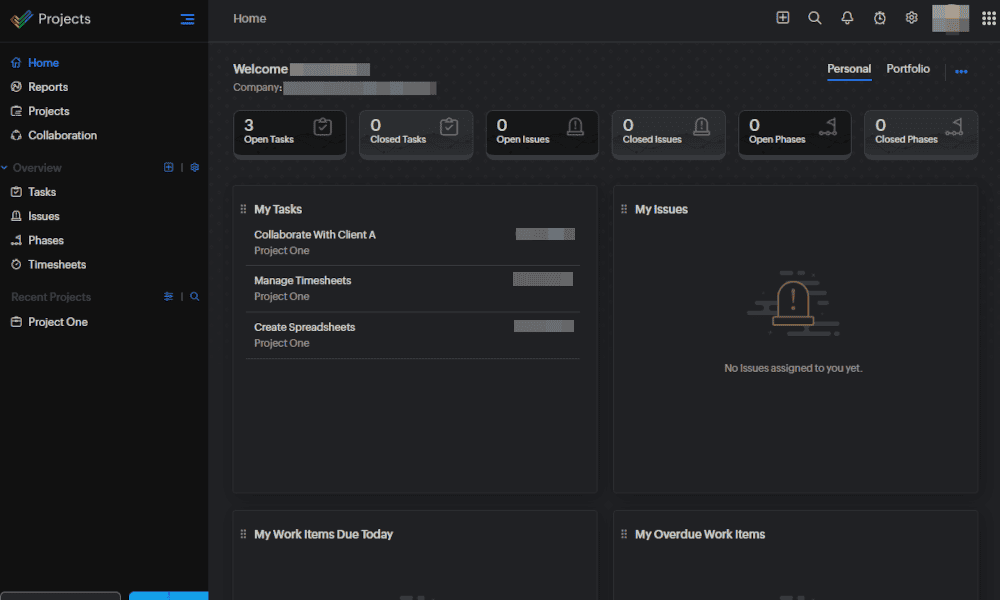Image resolution: width=1000 pixels, height=600 pixels.
Task: Open the quick add plus icon
Action: tap(783, 18)
